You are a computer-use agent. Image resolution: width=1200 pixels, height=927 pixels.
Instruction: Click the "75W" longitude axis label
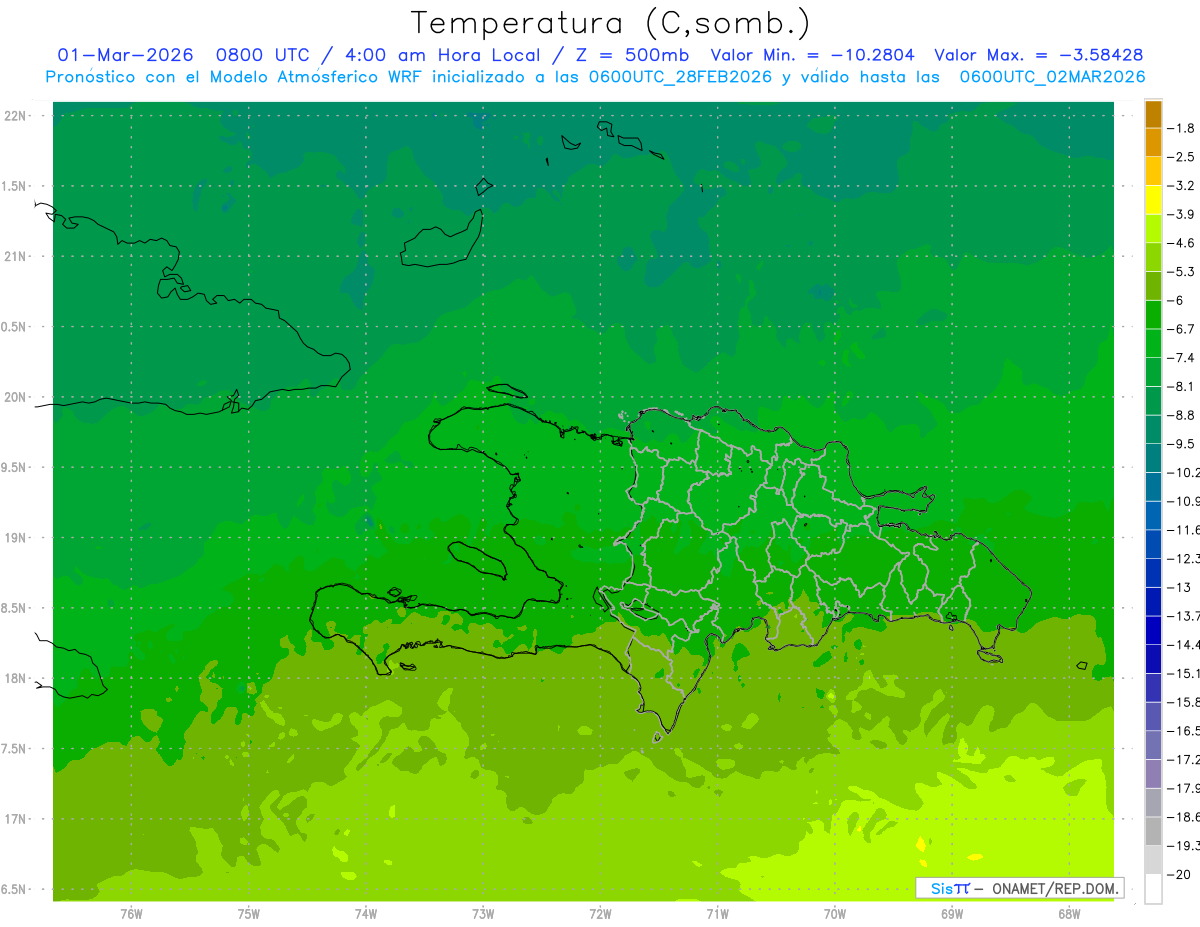(x=248, y=914)
